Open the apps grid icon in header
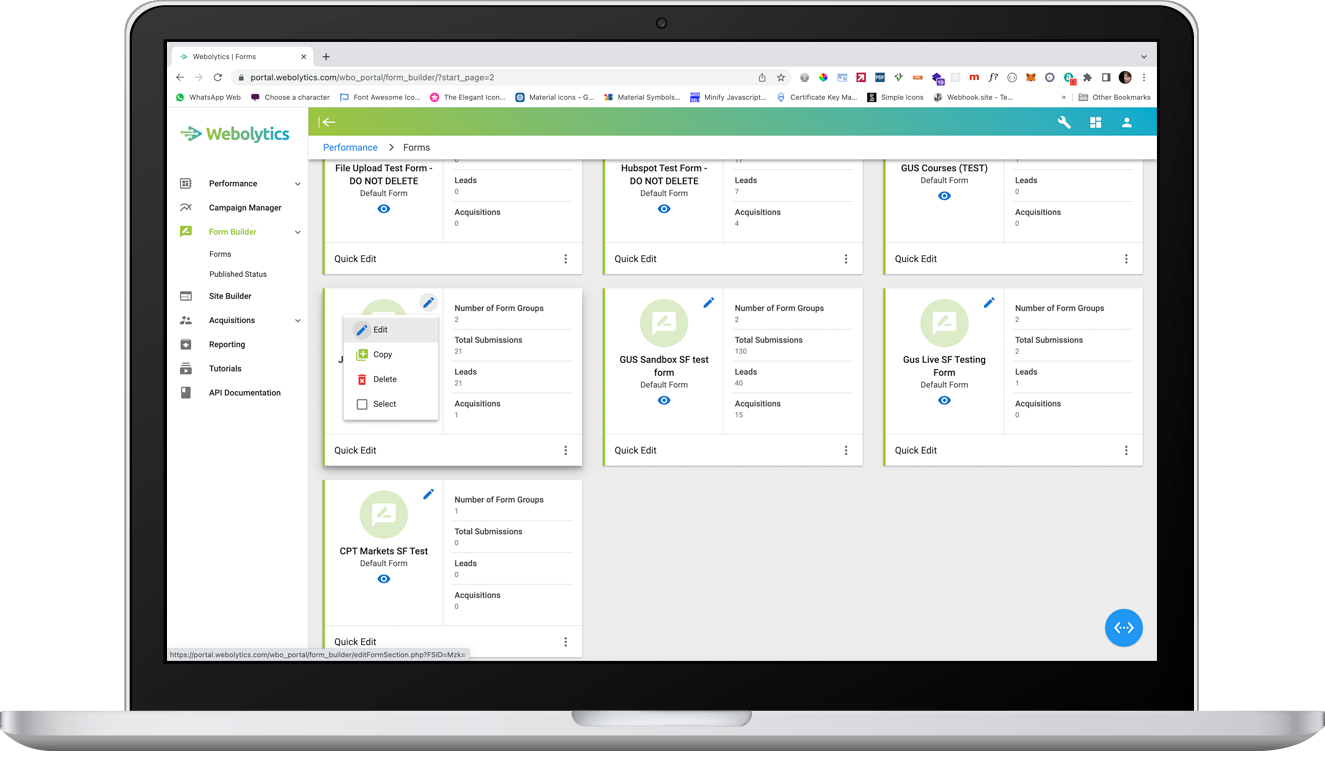The image size is (1325, 780). (x=1095, y=122)
